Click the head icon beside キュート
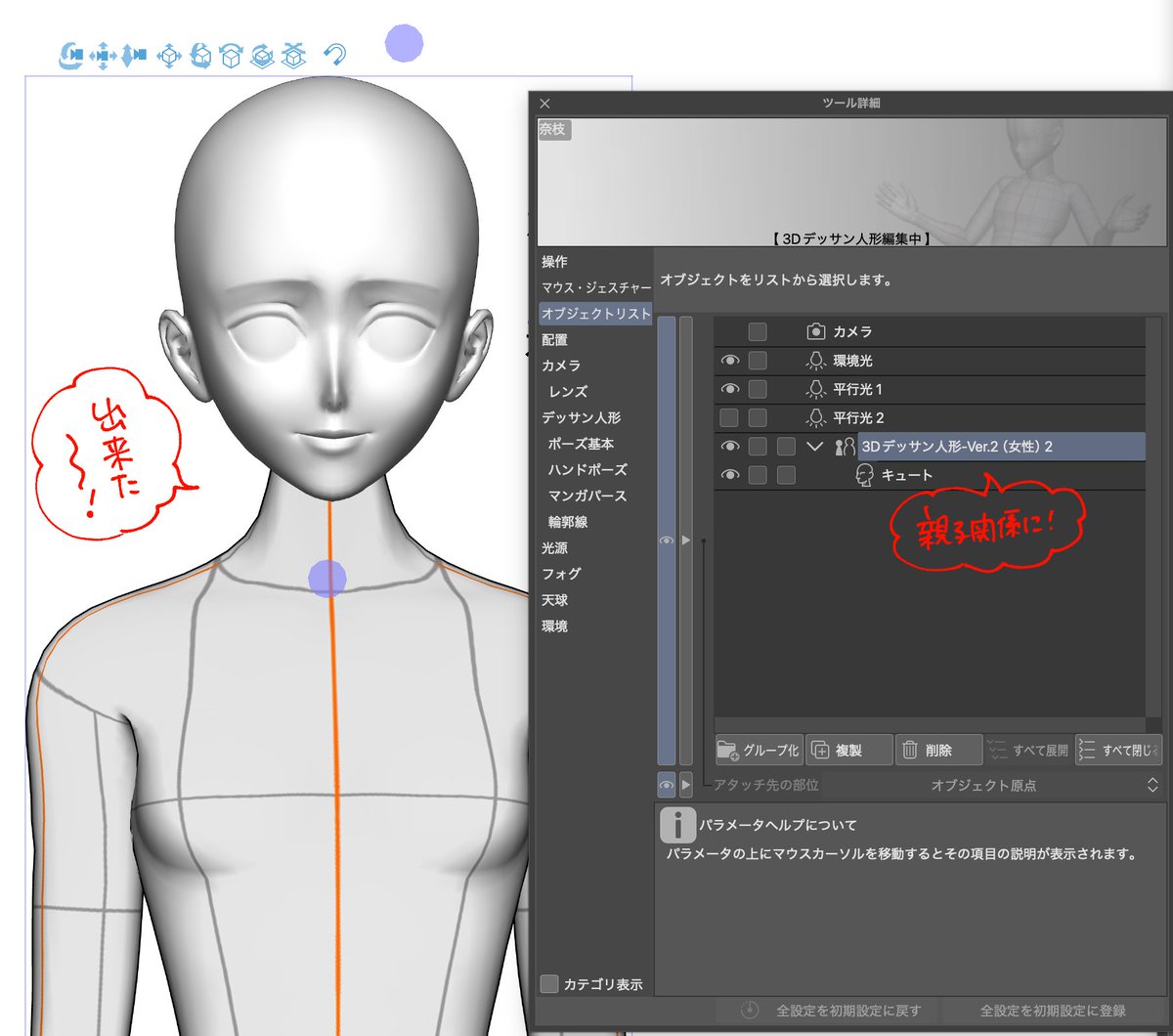The width and height of the screenshot is (1173, 1036). click(864, 475)
